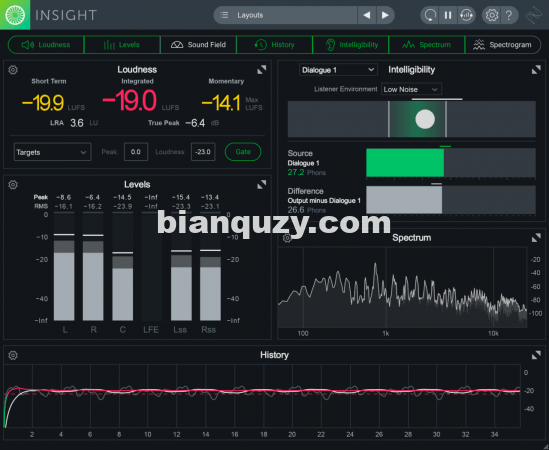Click the relay meter icon beside pause
The width and height of the screenshot is (549, 450).
click(466, 15)
